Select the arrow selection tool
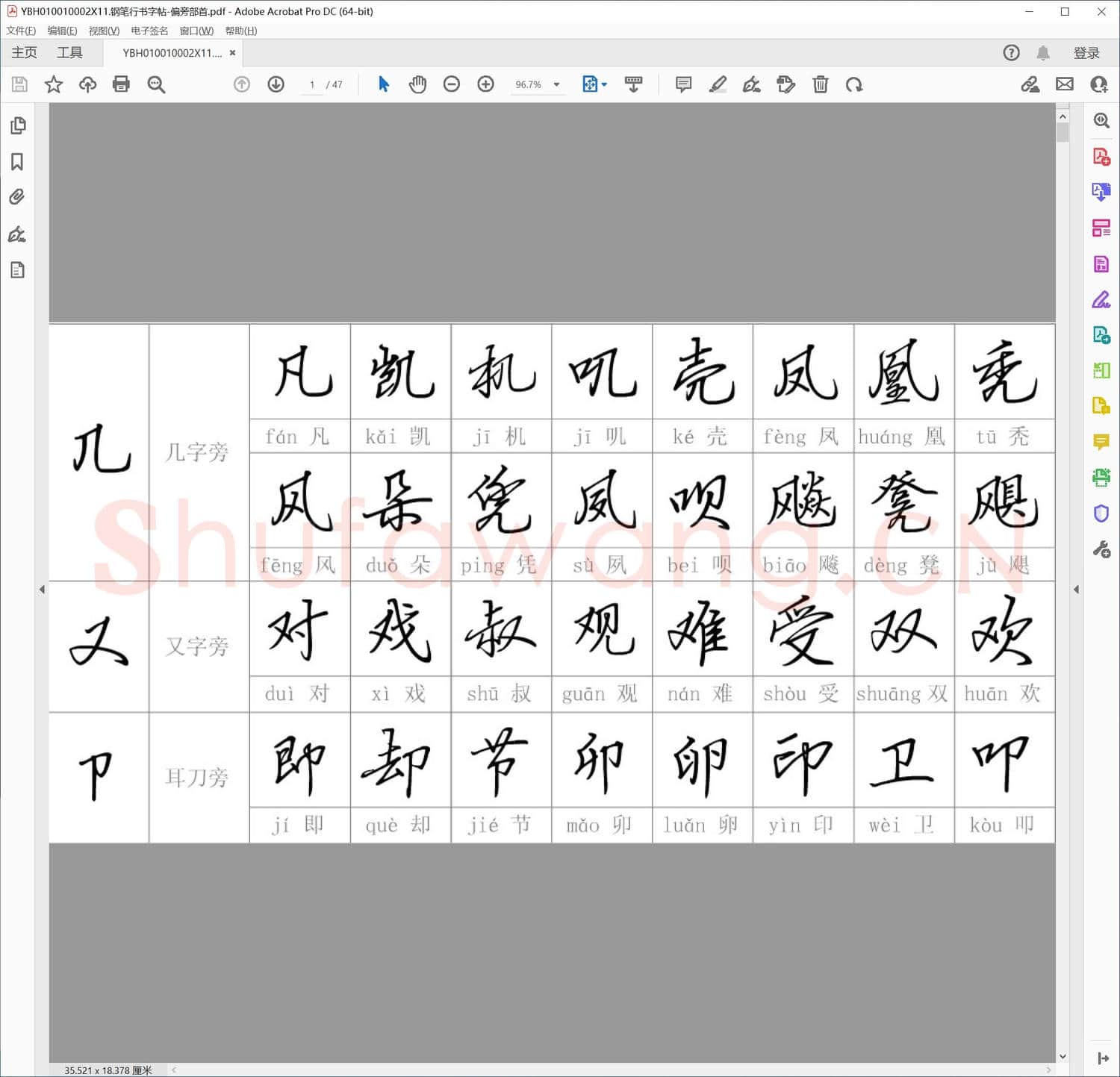The image size is (1120, 1077). pos(384,84)
